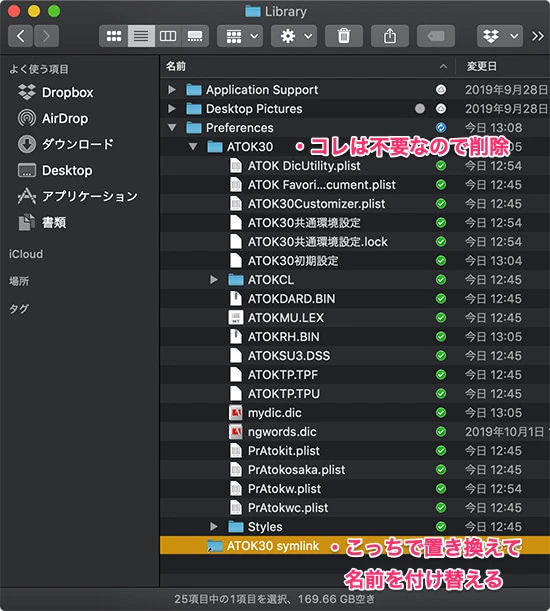Select ATOKTP.TPF file
The image size is (550, 611).
tap(283, 374)
